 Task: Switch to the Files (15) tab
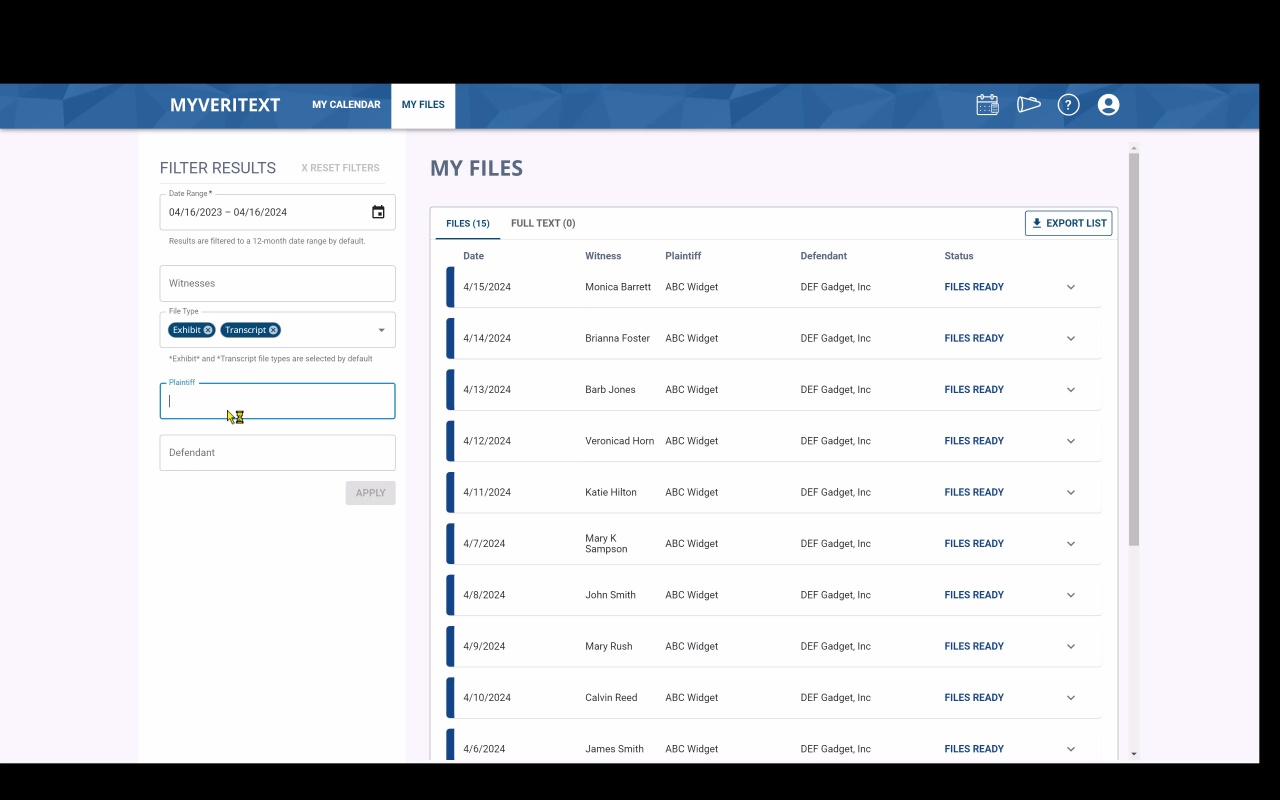pos(468,223)
